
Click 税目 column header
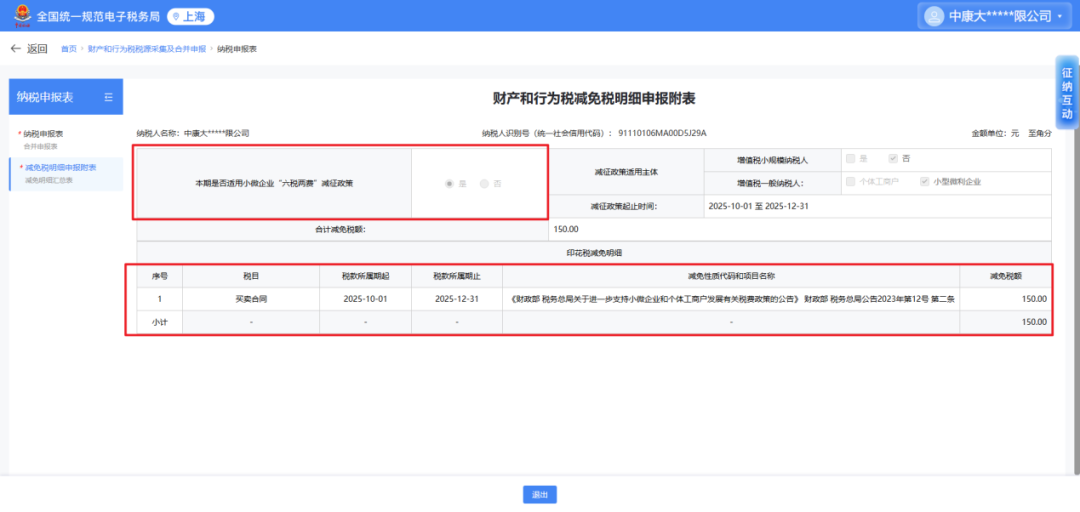pos(251,276)
